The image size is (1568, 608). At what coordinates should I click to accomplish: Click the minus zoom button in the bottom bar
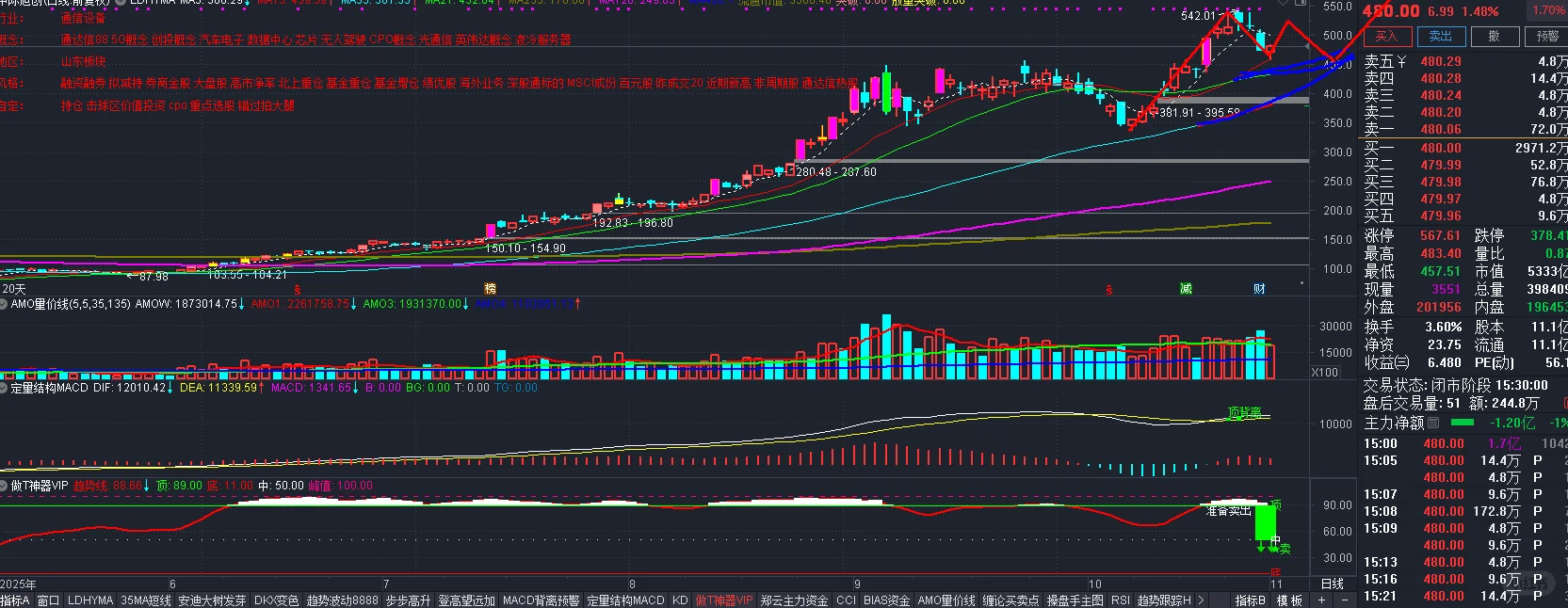(x=1344, y=600)
